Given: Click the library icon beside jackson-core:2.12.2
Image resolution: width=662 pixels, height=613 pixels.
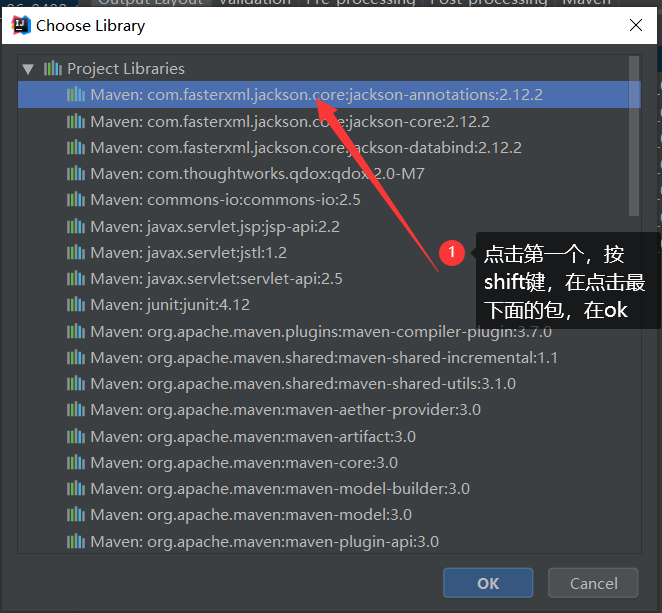Looking at the screenshot, I should [x=76, y=122].
